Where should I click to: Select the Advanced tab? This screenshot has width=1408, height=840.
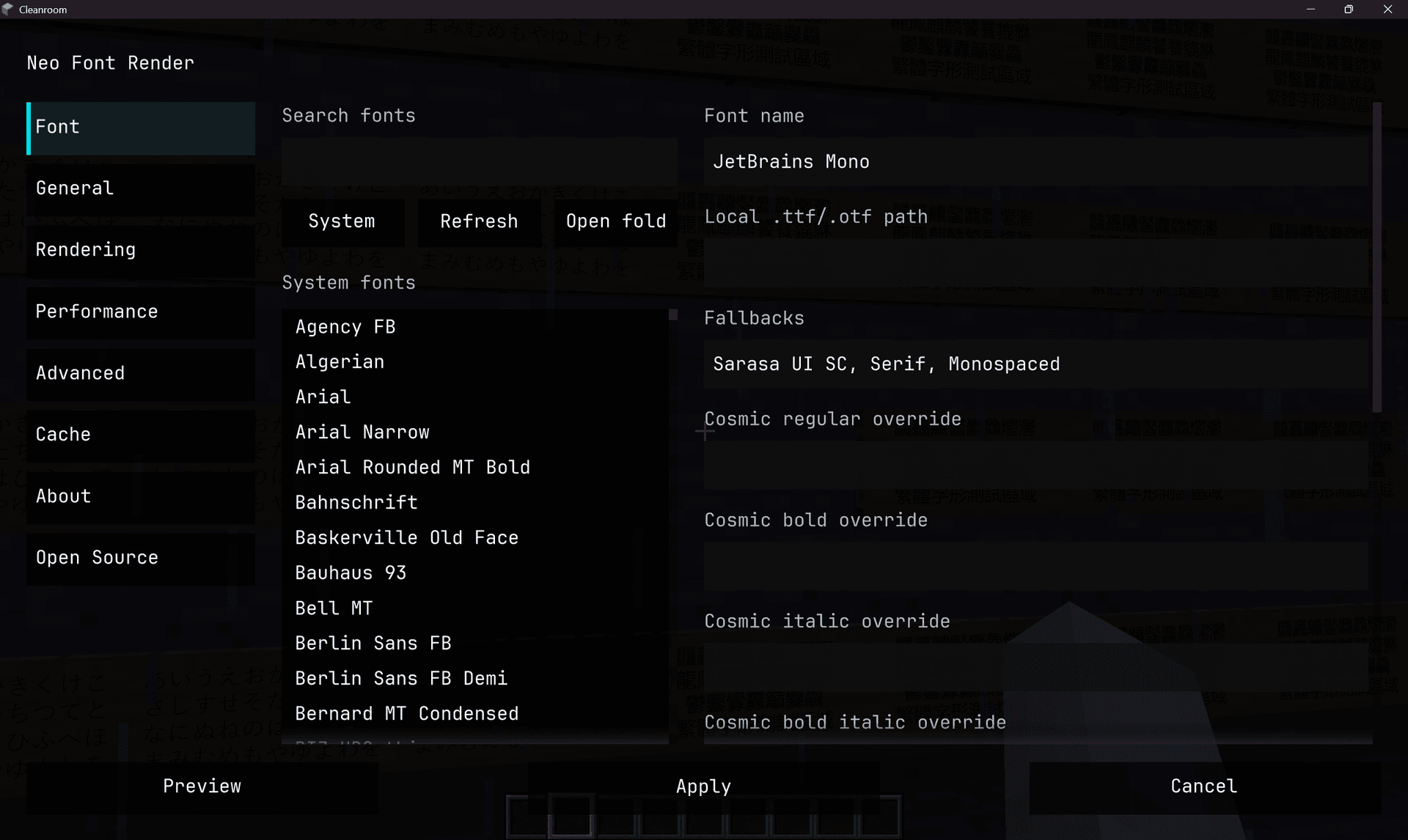(x=141, y=374)
